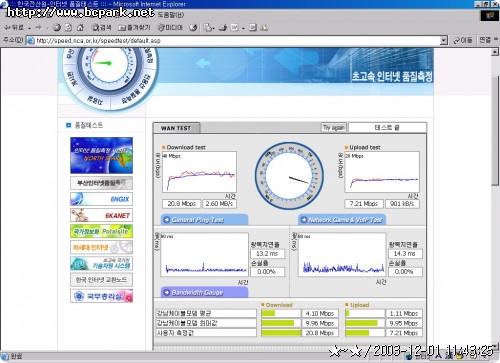Open the Back button history dropdown arrow

(x=29, y=28)
